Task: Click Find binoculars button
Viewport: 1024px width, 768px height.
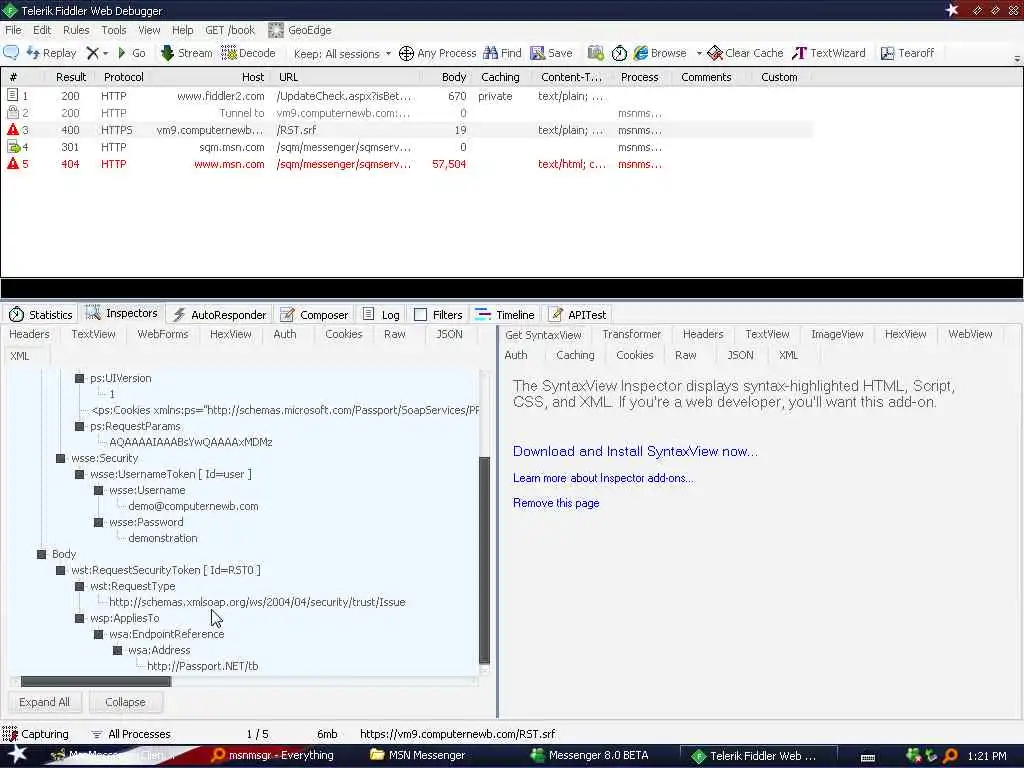Action: (x=502, y=53)
